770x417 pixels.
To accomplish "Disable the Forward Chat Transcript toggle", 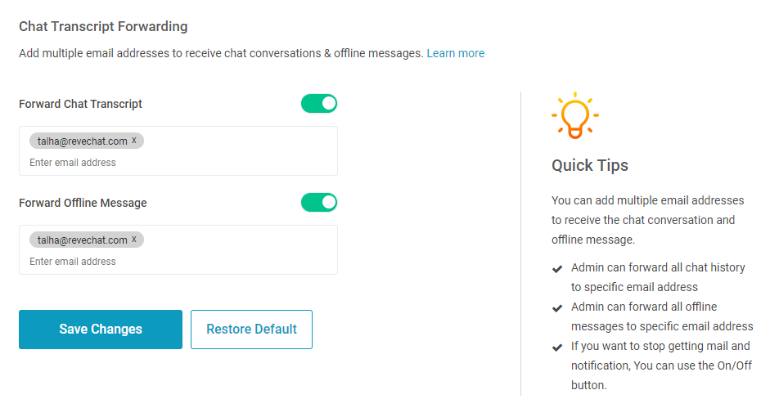I will pos(319,104).
